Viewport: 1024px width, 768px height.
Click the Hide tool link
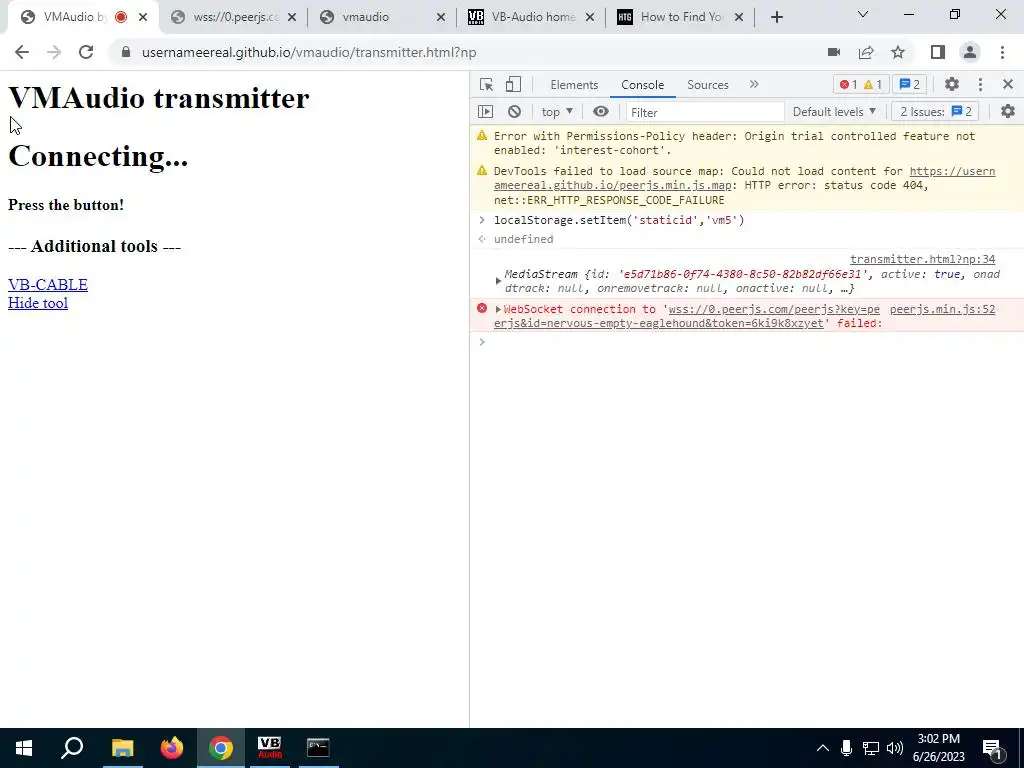click(x=38, y=303)
